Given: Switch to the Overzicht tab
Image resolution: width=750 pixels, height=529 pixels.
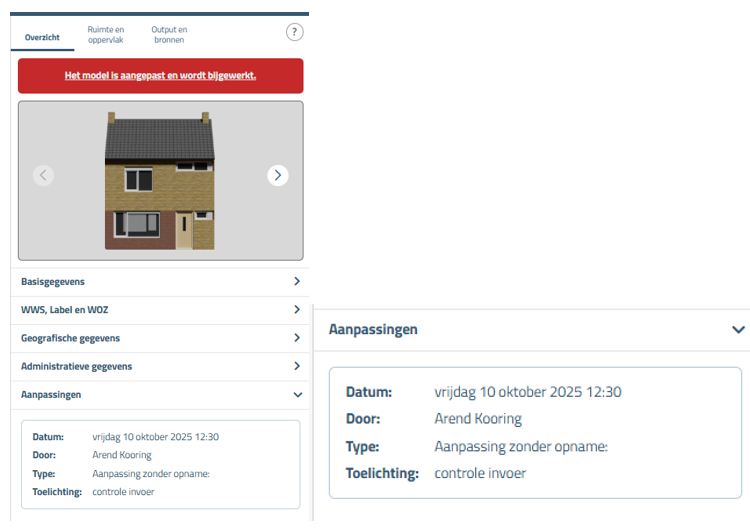Looking at the screenshot, I should 42,37.
